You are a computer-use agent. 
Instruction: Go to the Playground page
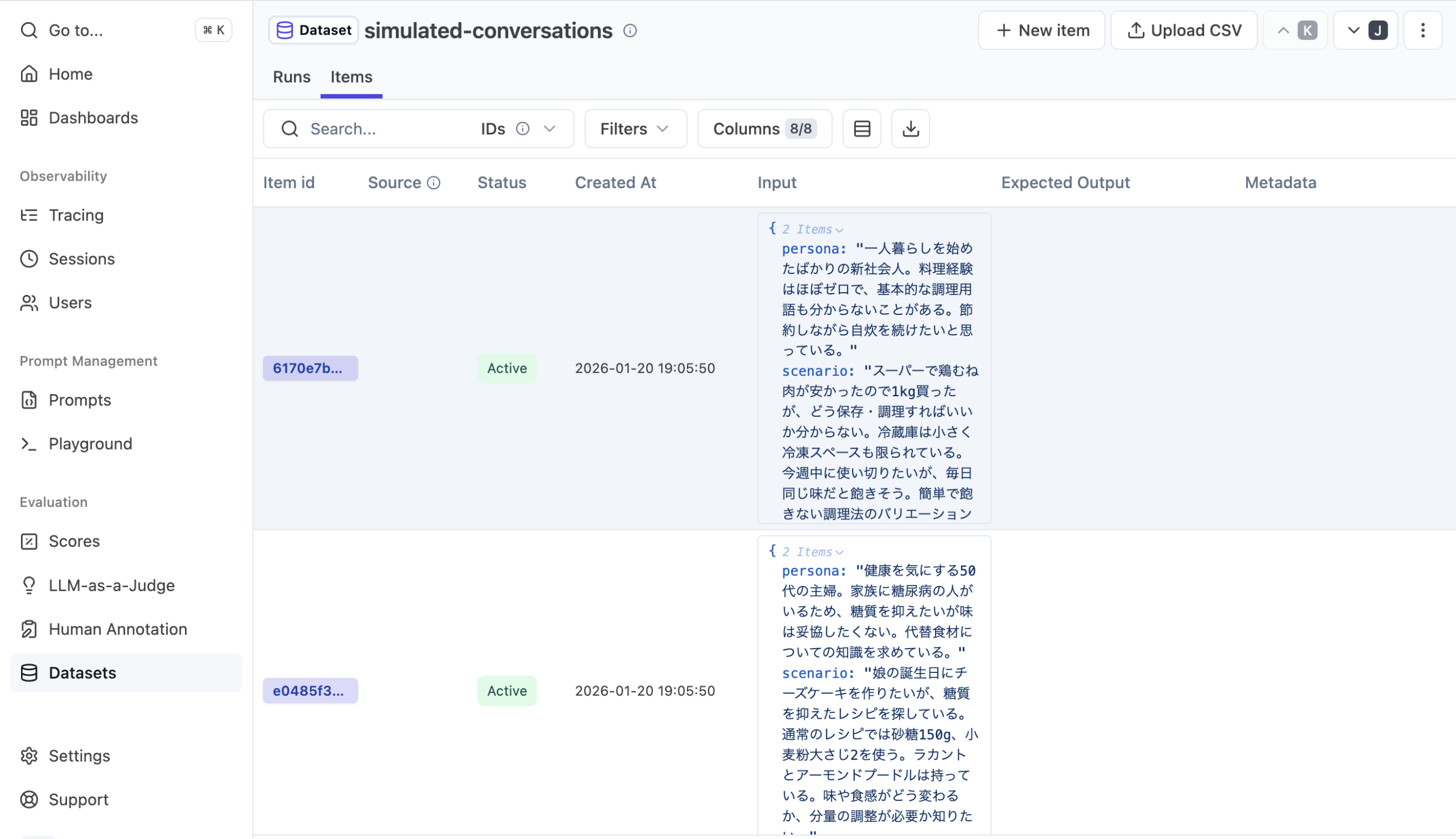point(90,444)
